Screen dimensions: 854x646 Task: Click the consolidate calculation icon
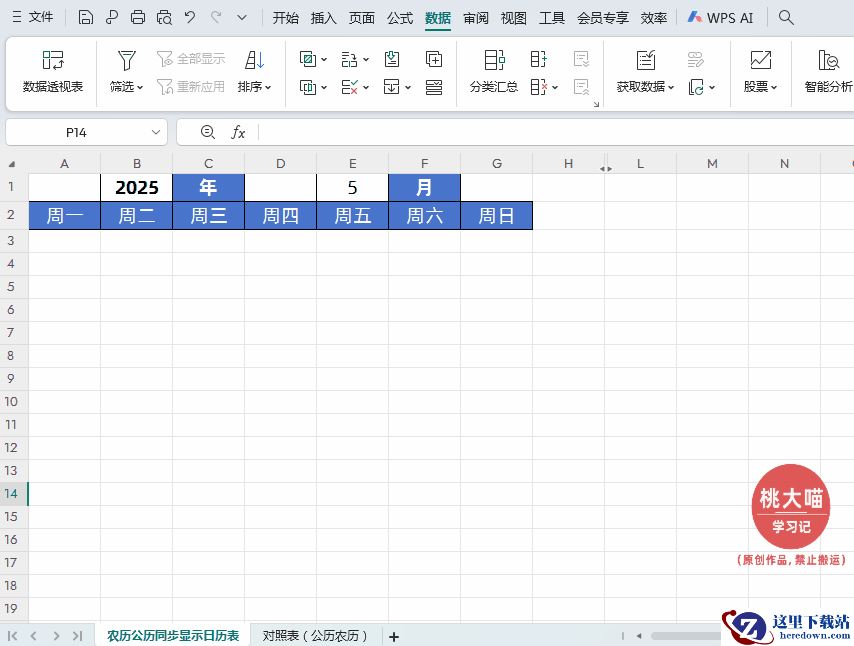[434, 59]
